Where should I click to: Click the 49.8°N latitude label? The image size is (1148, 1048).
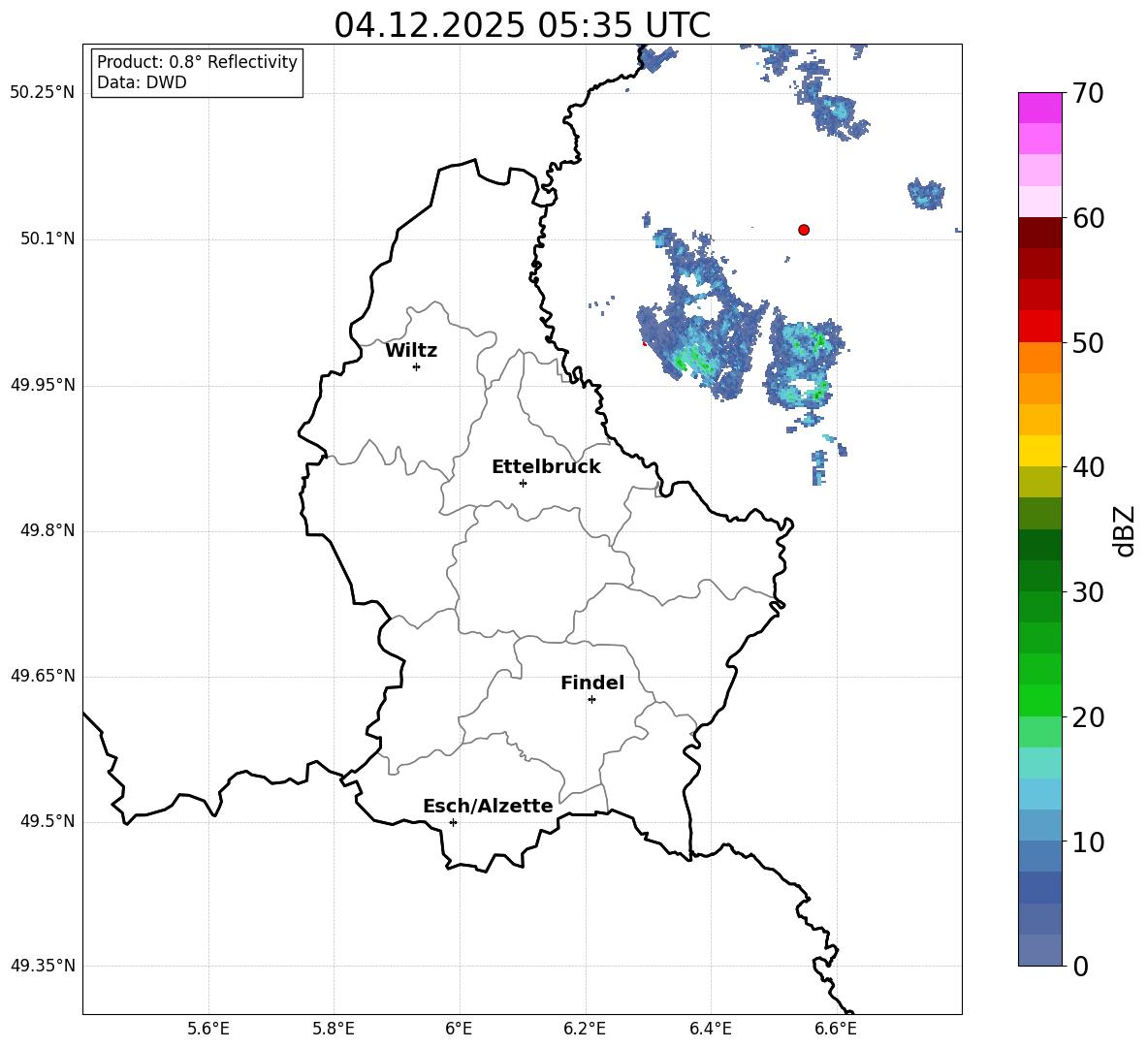[x=48, y=530]
